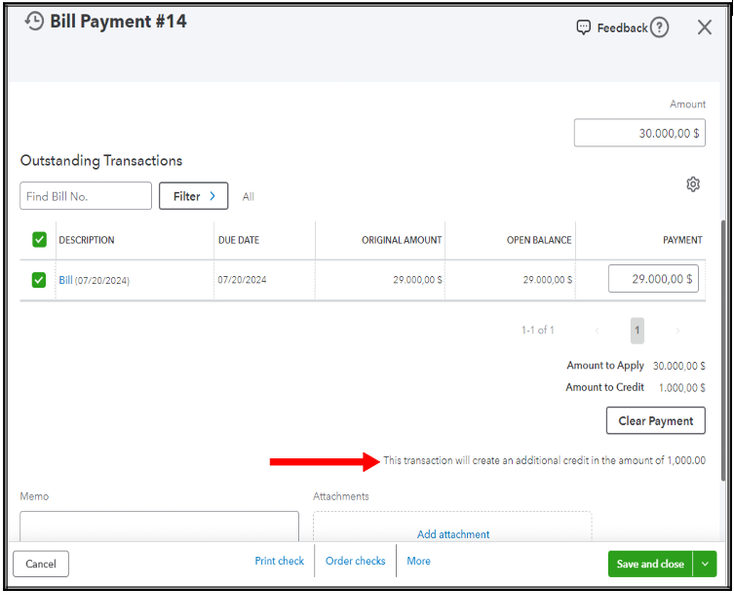Viewport: 734px width, 595px height.
Task: Click the Order checks link
Action: [355, 561]
